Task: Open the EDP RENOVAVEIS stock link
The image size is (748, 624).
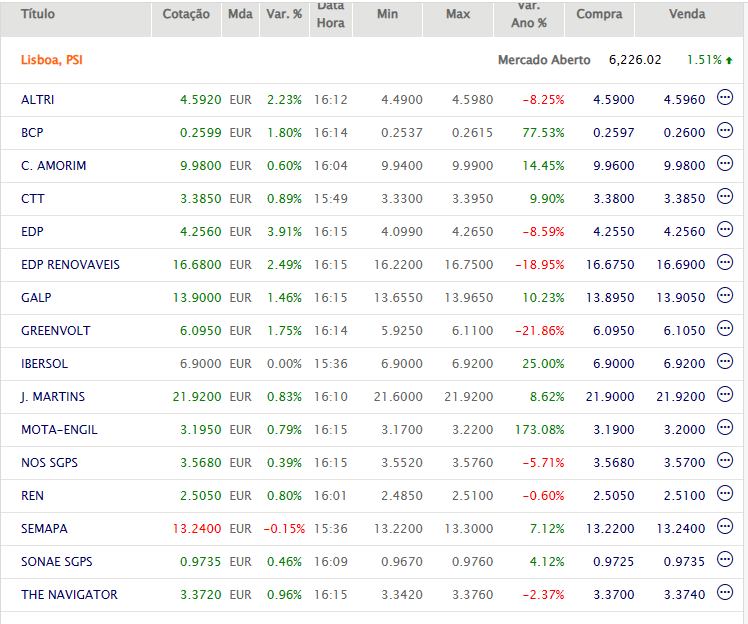Action: tap(70, 264)
